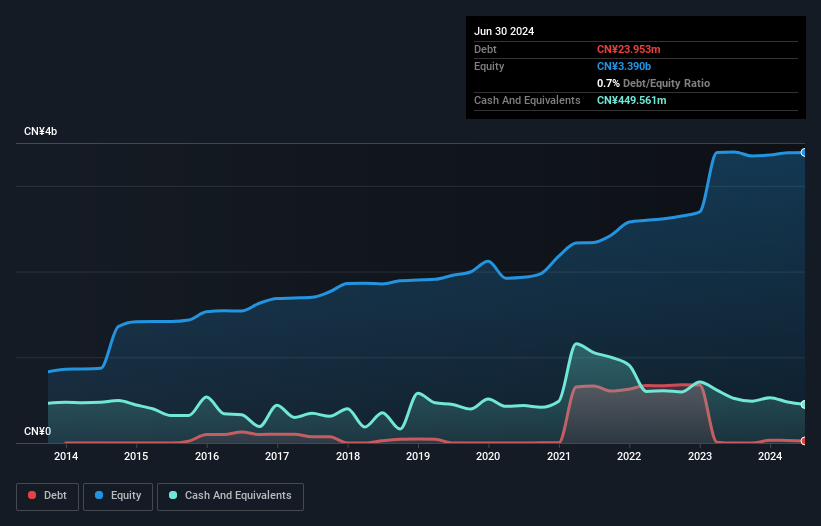Screen dimensions: 821x526
Task: Click the Debt row label in tooltip
Action: pos(485,49)
